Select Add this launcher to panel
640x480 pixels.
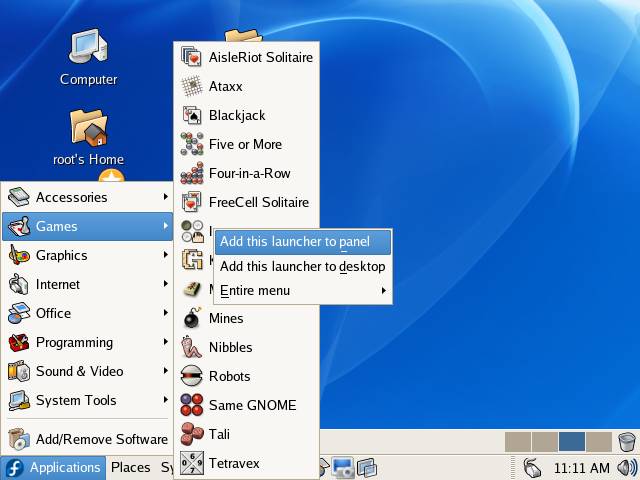(x=295, y=241)
